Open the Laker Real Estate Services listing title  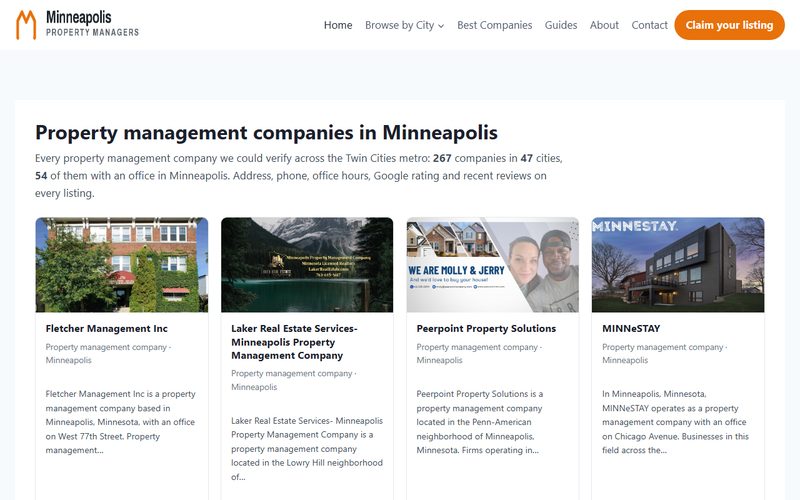294,342
